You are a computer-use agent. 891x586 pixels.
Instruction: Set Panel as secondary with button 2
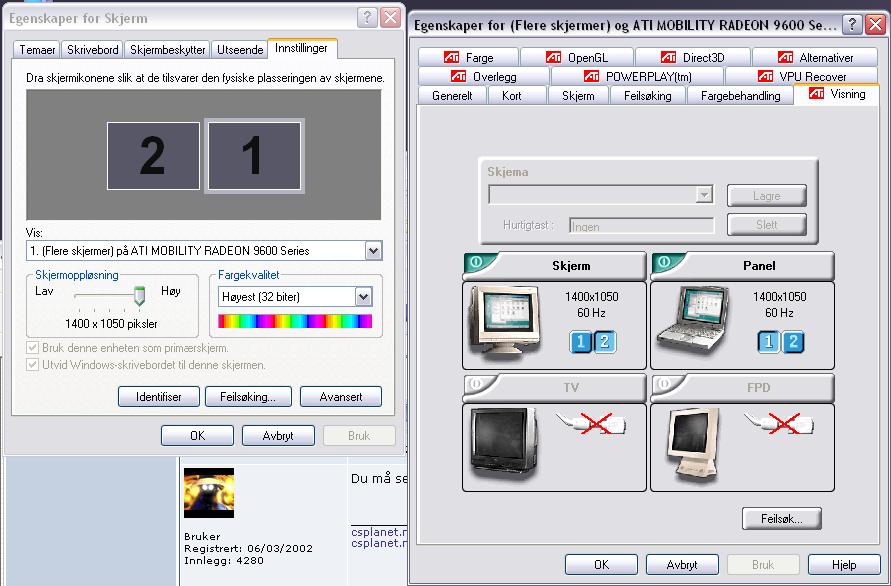tap(793, 342)
